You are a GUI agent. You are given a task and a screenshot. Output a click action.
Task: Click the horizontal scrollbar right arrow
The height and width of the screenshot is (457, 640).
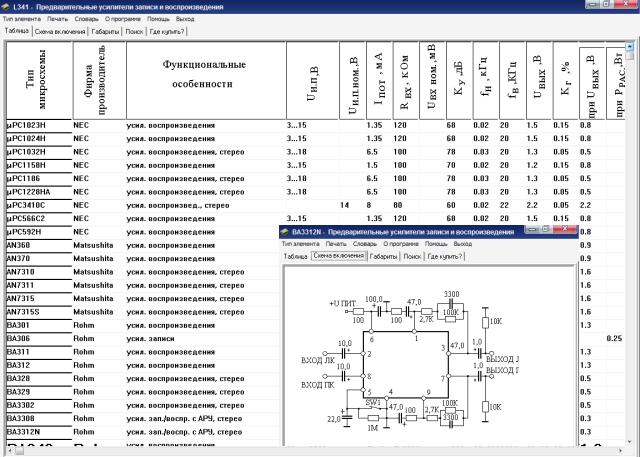(620, 450)
